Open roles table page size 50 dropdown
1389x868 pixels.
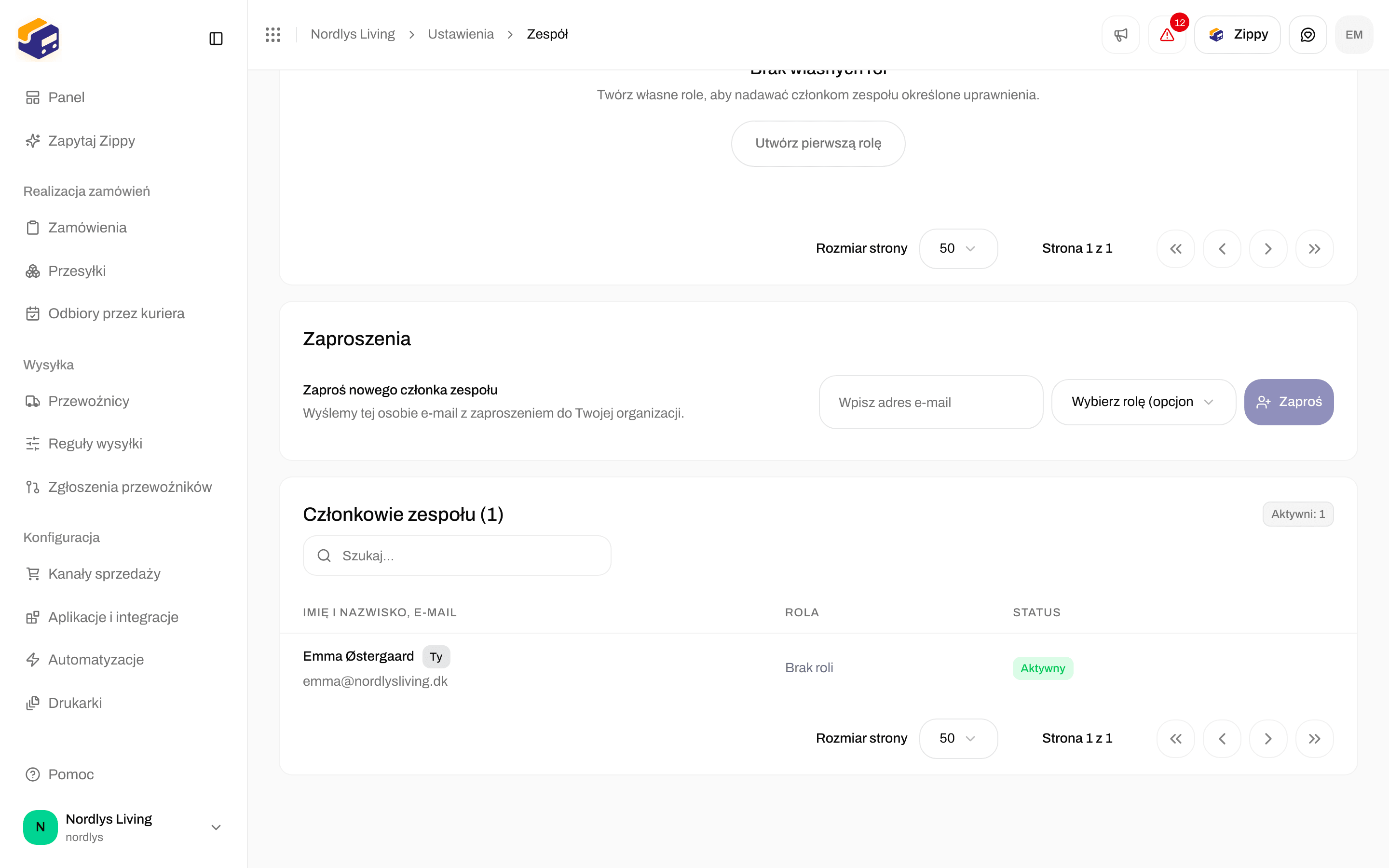[x=958, y=248]
